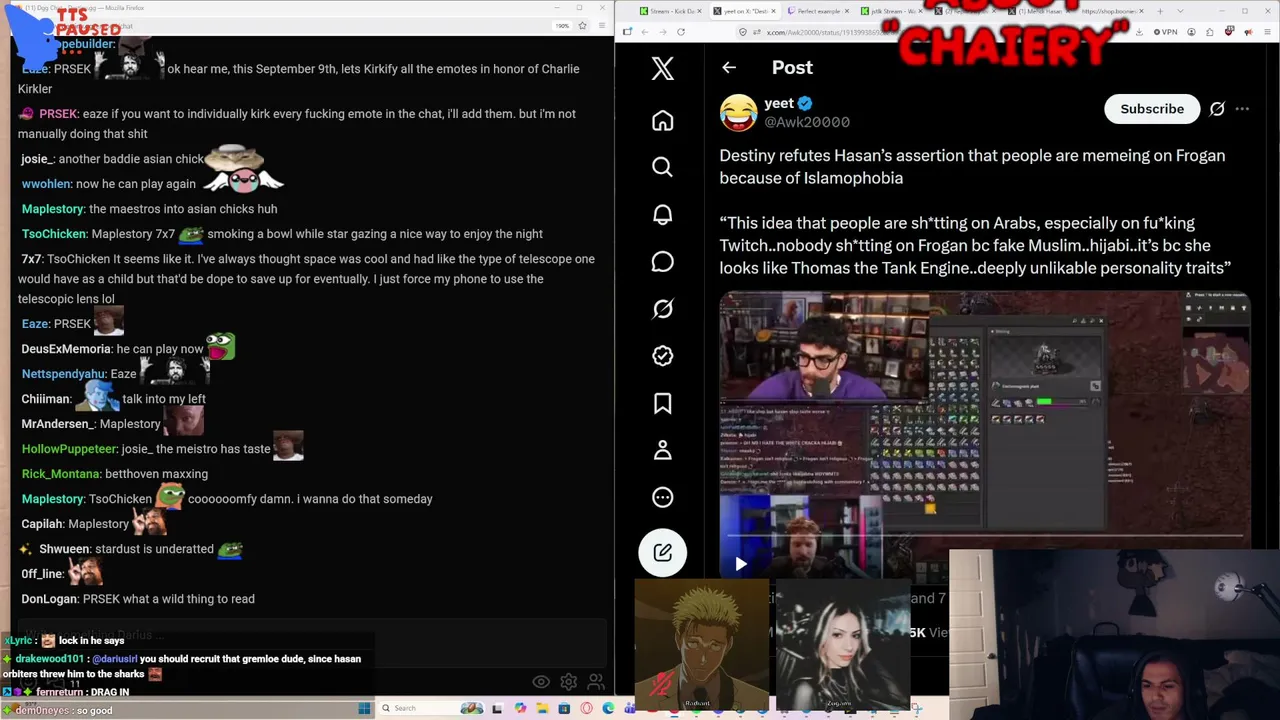Click the HollowPuppeteer username in chat
1280x720 pixels.
70,449
